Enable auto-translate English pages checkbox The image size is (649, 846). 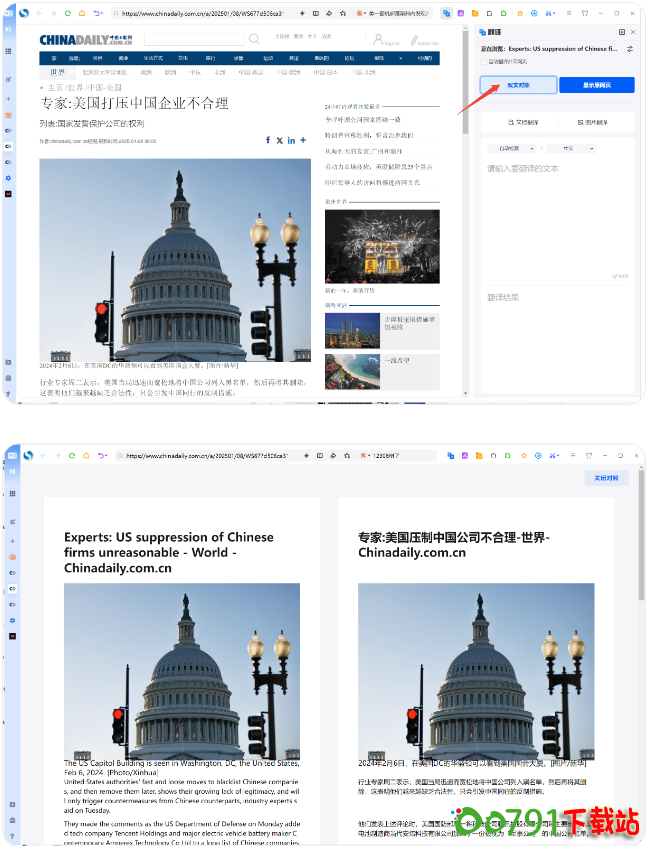click(485, 61)
